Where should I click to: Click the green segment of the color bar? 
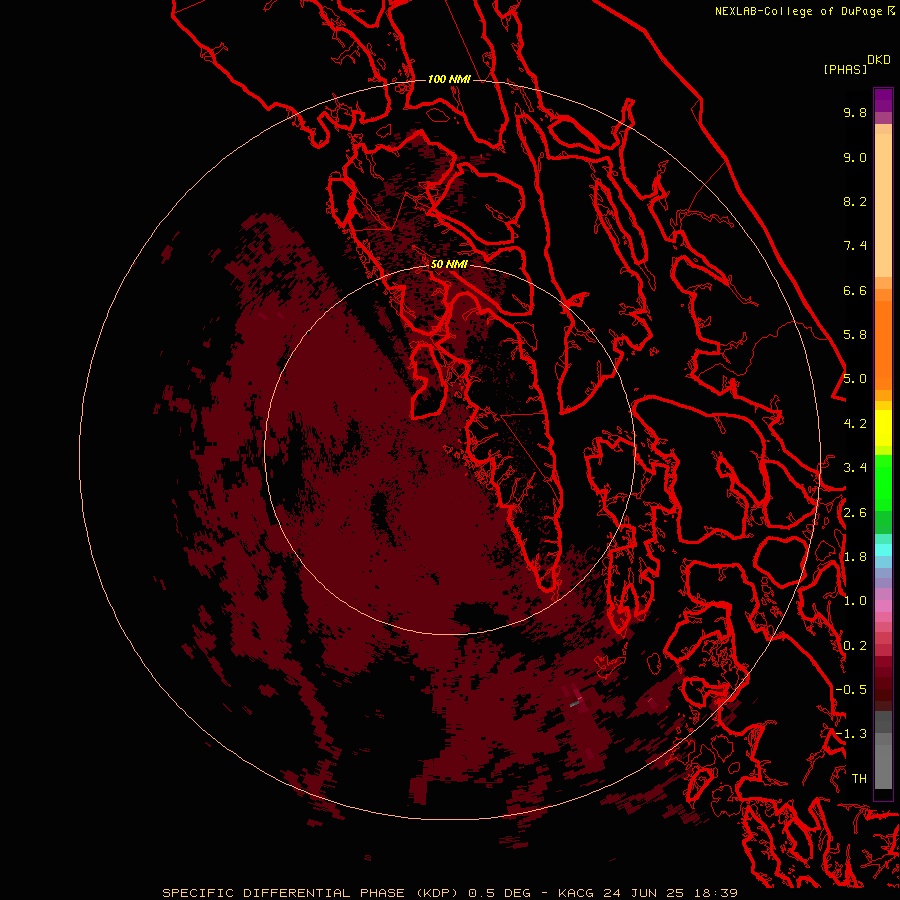(883, 494)
